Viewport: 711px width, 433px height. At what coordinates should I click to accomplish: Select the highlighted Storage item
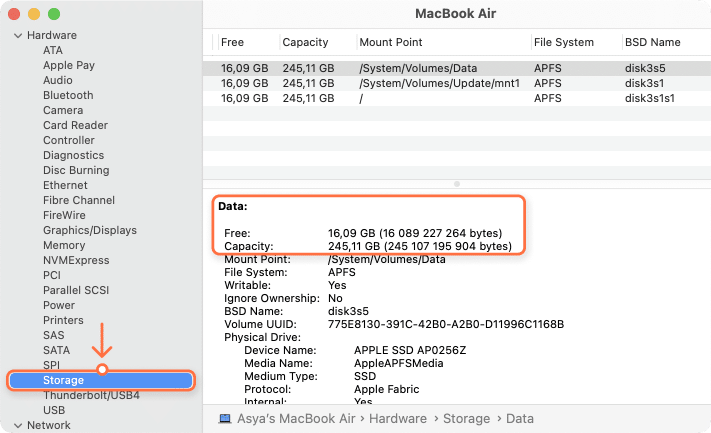101,380
